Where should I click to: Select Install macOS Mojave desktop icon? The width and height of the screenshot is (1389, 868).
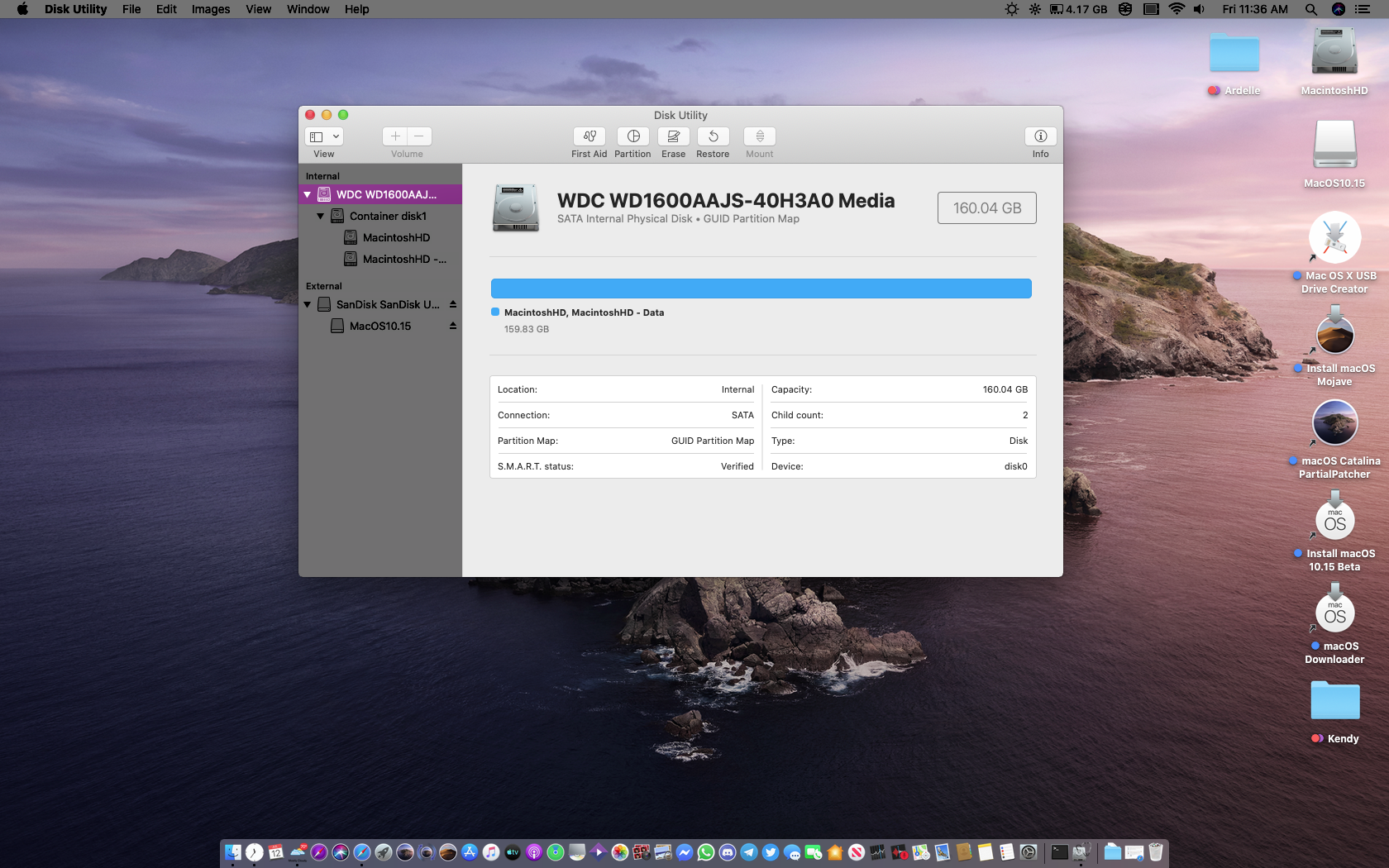[x=1334, y=332]
